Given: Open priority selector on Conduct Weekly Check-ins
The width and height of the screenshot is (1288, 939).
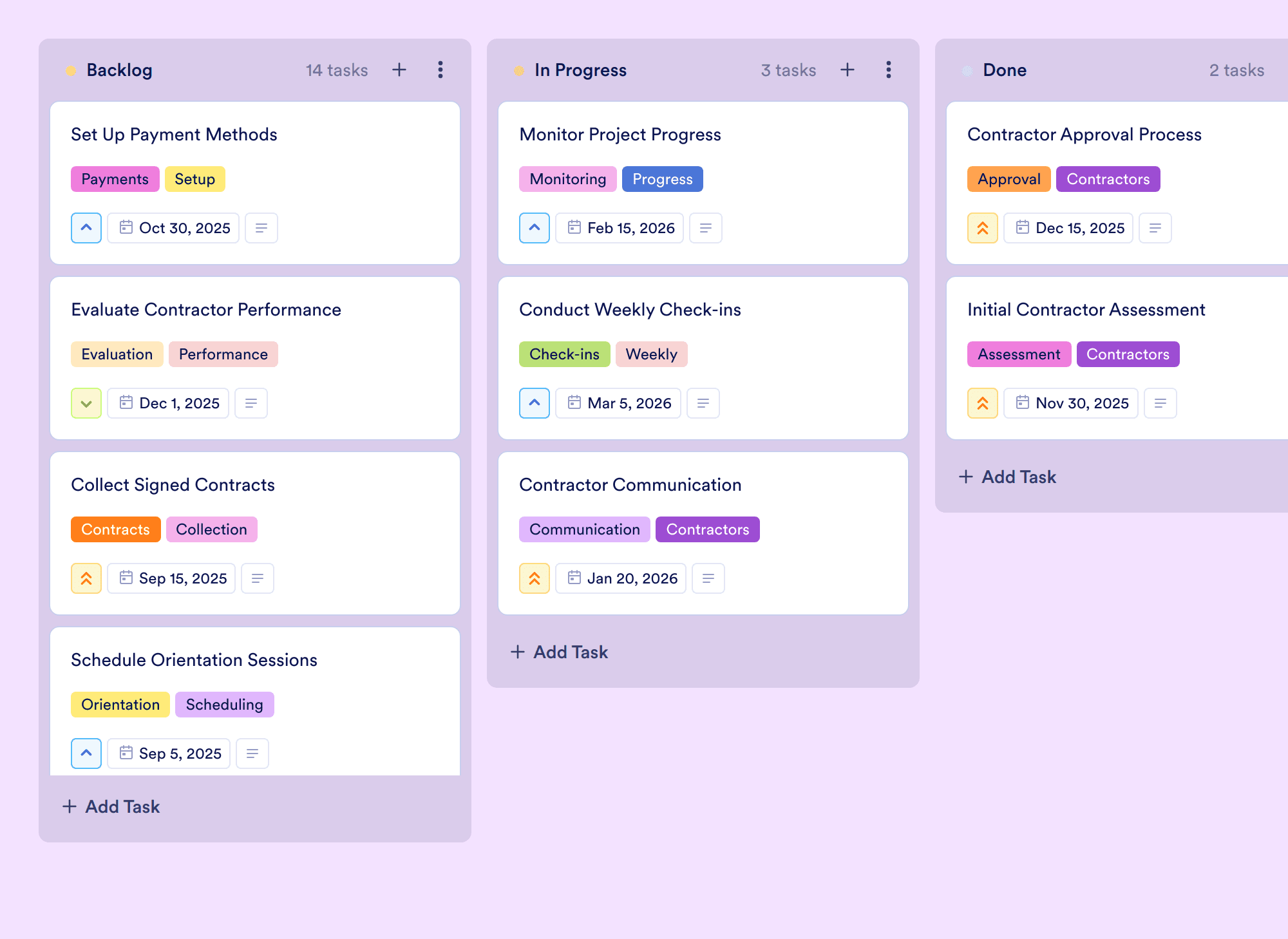Looking at the screenshot, I should (535, 403).
